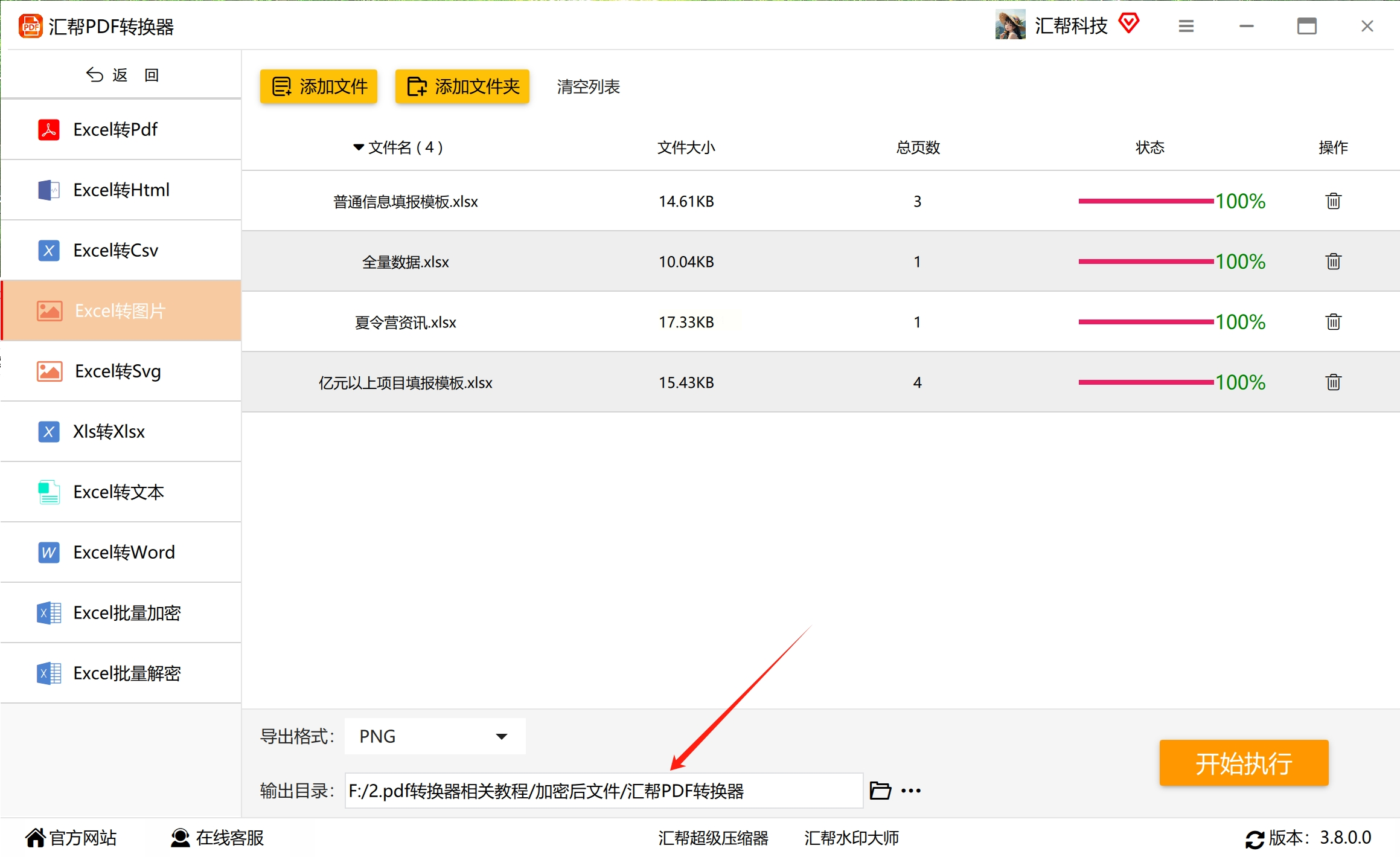Click trash icon for 亿元以上项目填报模板.xlsx
The image size is (1400, 857).
click(1333, 382)
